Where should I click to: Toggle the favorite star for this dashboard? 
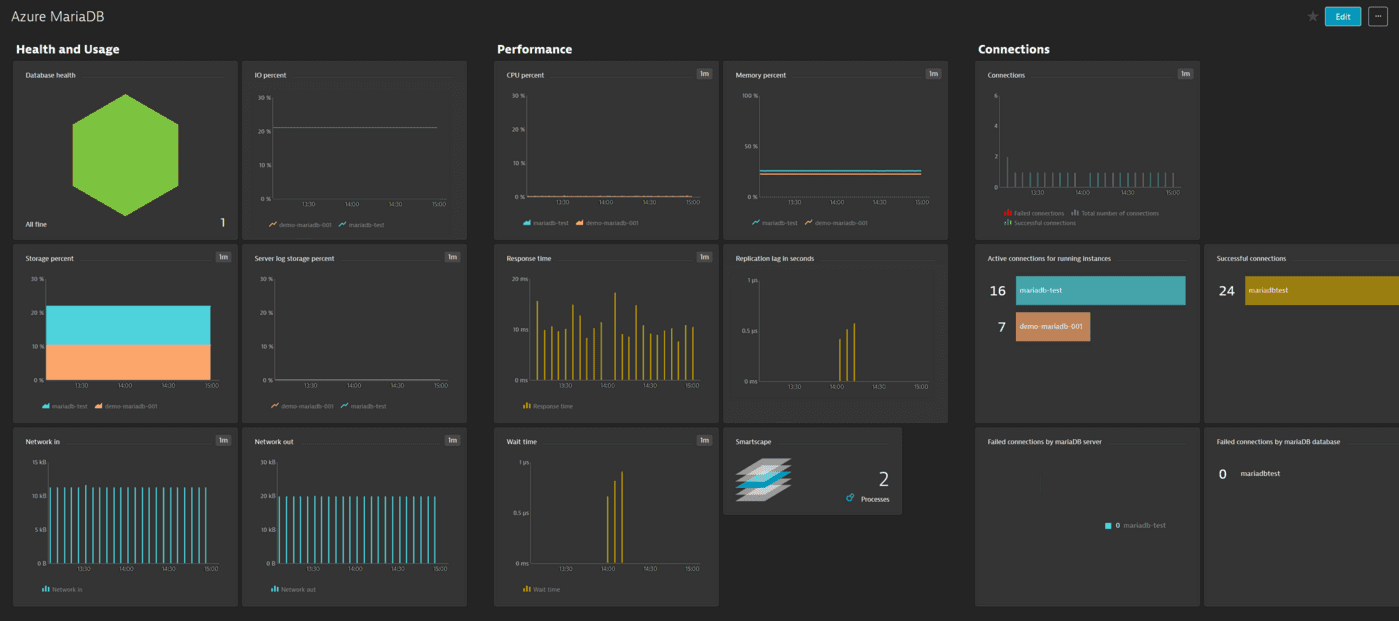(x=1312, y=16)
